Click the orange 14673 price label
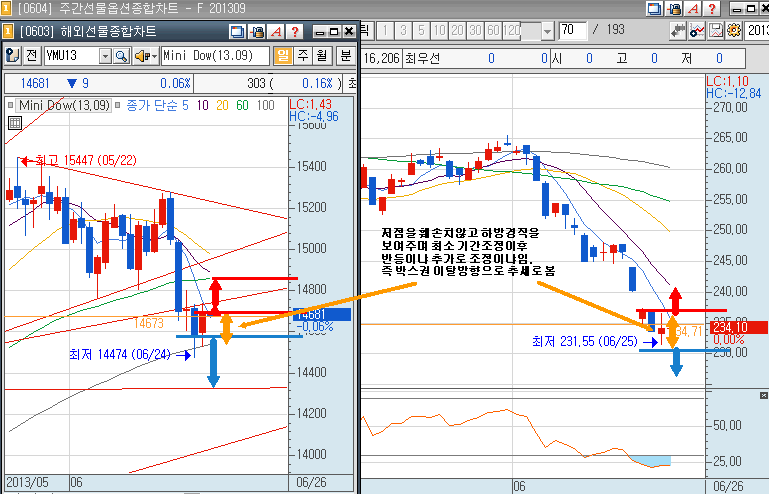The width and height of the screenshot is (769, 494). pos(149,323)
